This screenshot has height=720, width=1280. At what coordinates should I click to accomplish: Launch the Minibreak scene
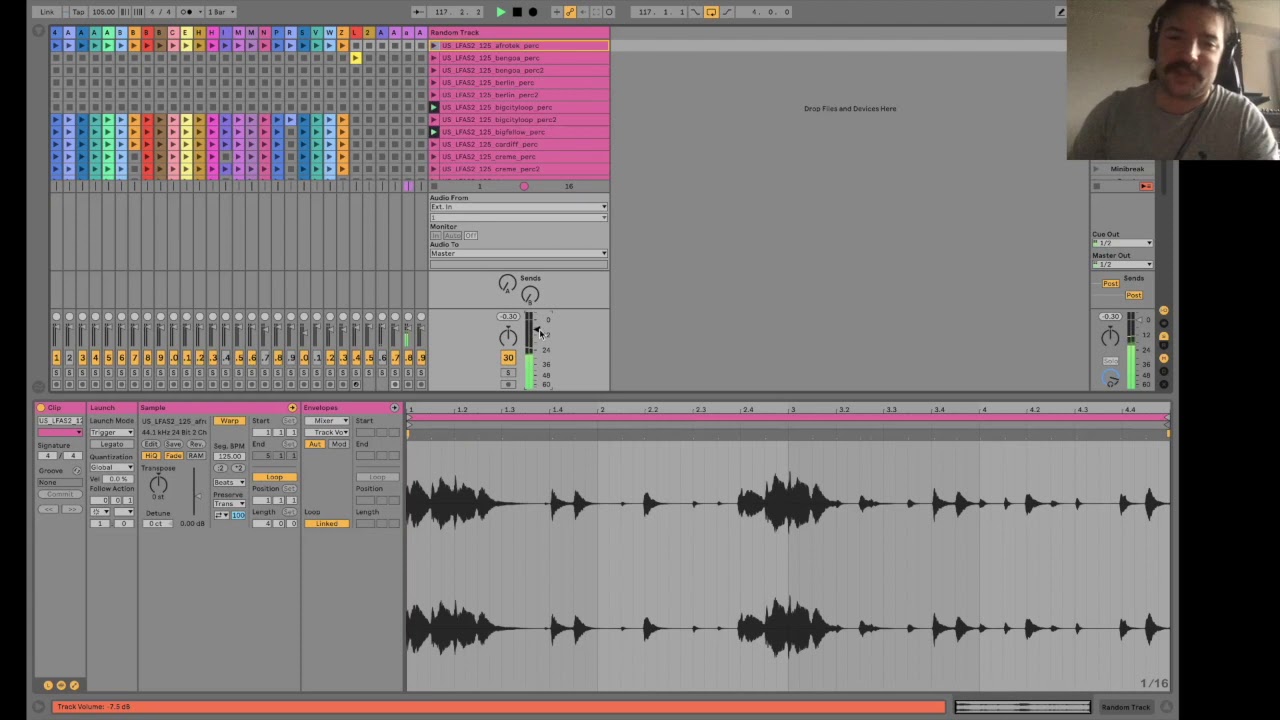(x=1096, y=169)
